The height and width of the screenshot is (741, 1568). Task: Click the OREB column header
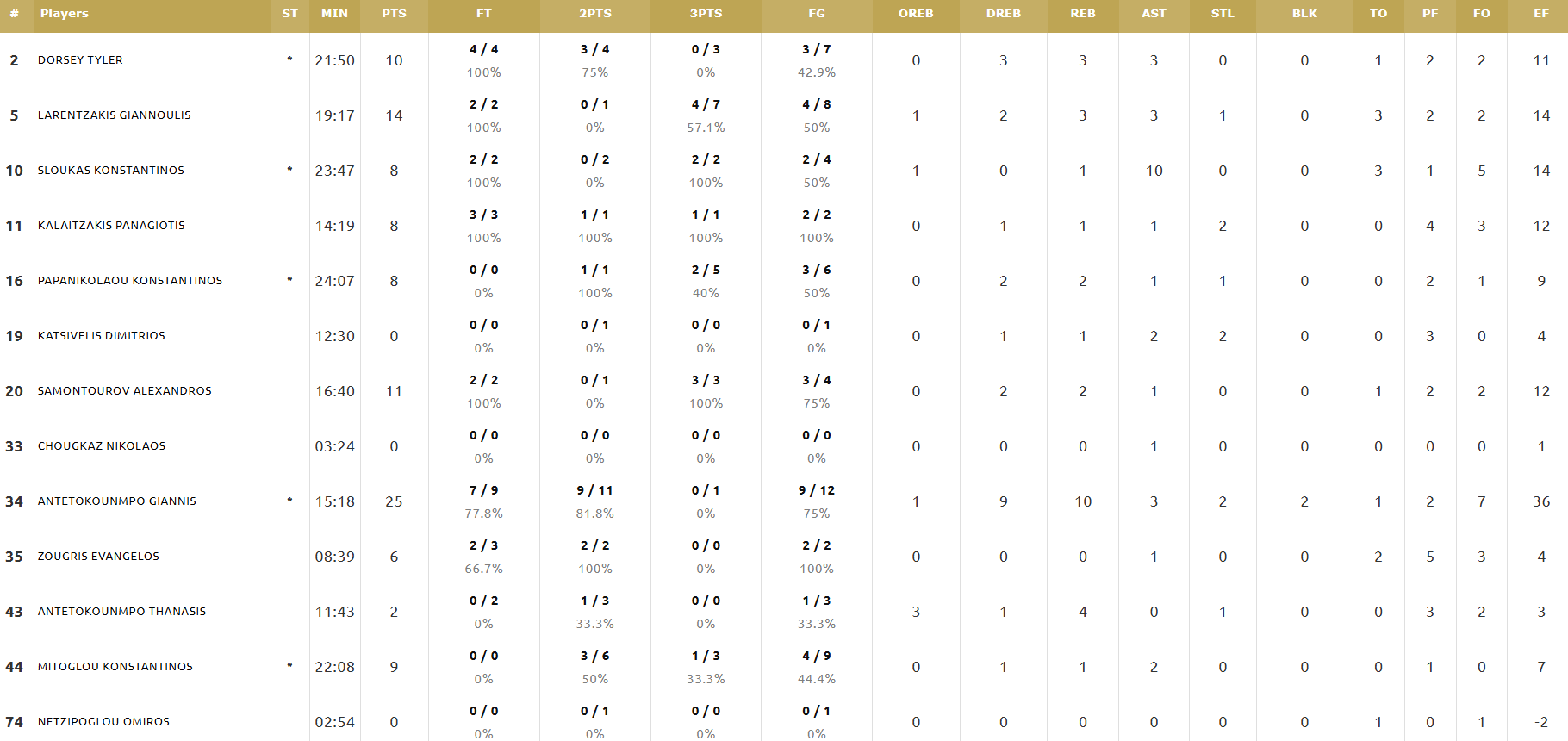pos(916,14)
